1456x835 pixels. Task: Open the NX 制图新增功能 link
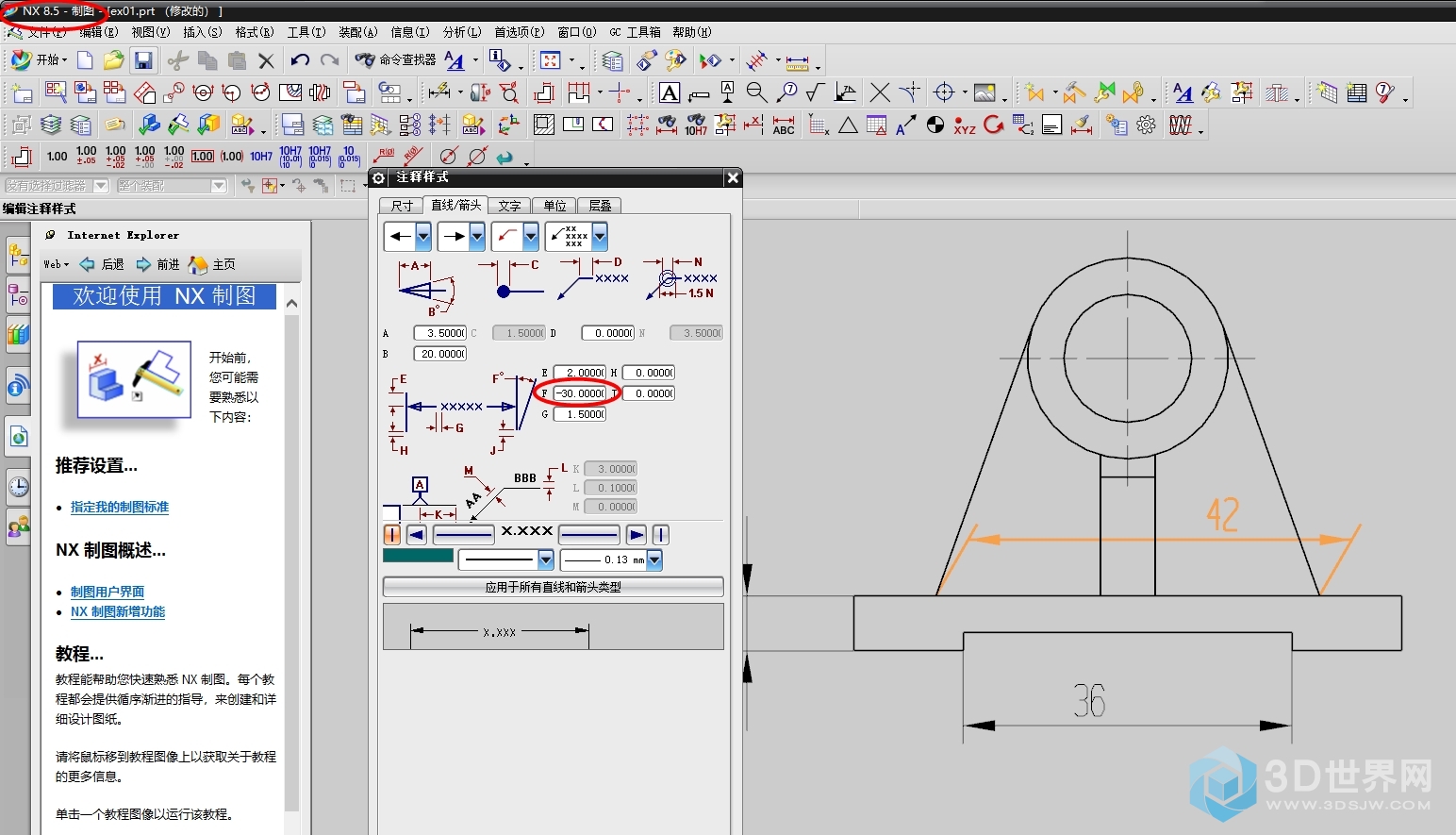click(x=118, y=612)
